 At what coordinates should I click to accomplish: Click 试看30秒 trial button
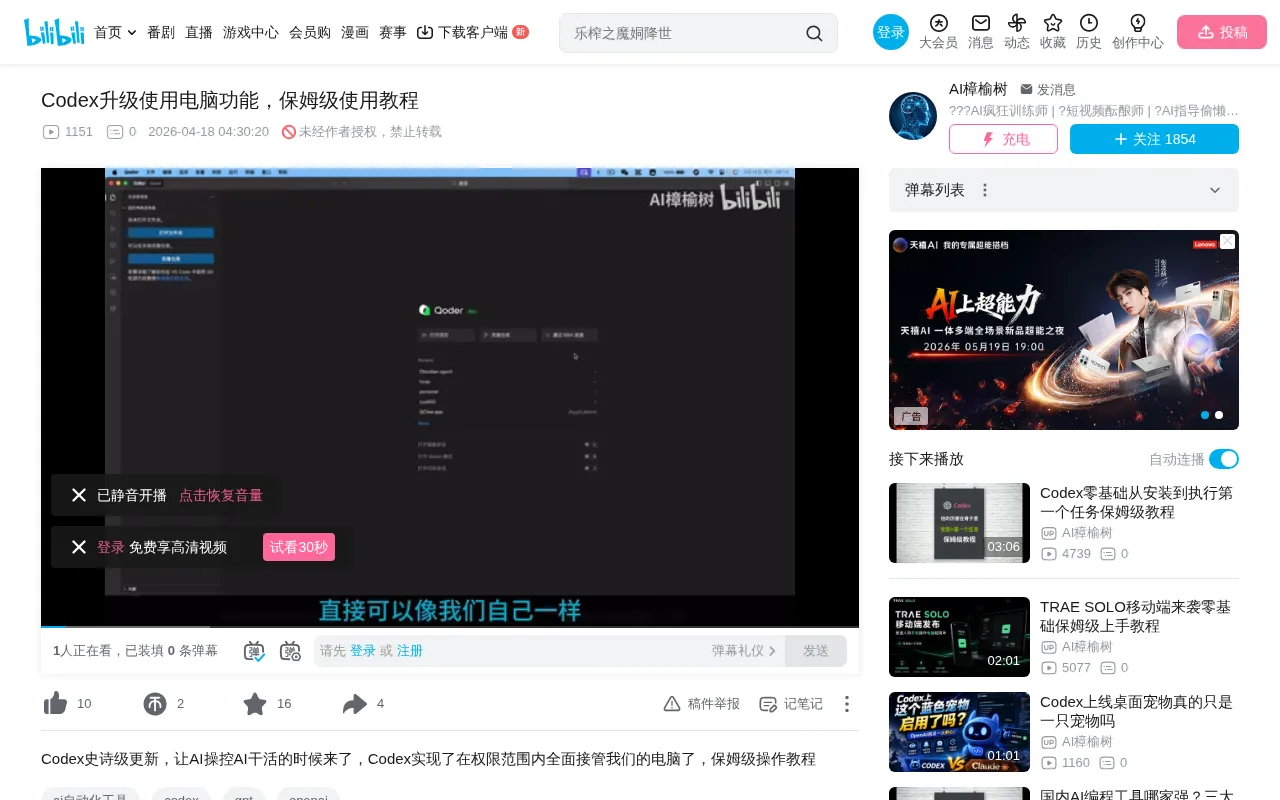tap(299, 547)
